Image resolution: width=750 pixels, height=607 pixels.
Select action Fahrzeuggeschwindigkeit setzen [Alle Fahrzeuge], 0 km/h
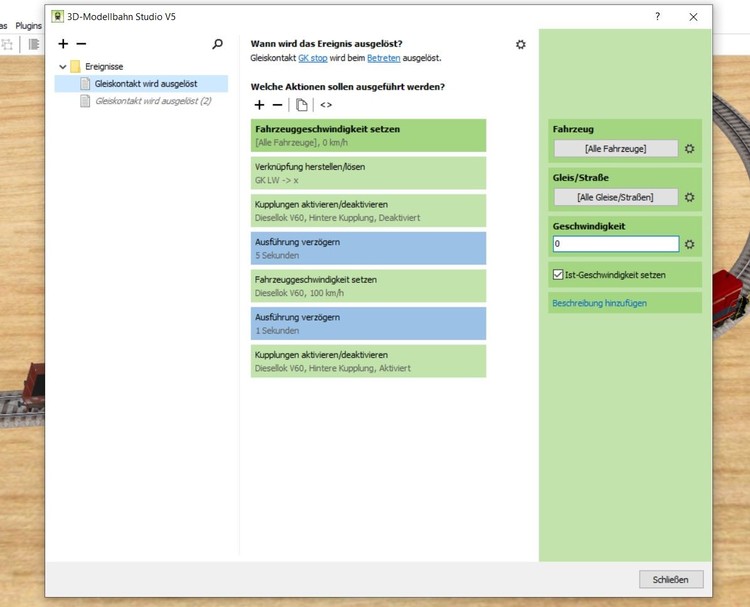tap(368, 135)
